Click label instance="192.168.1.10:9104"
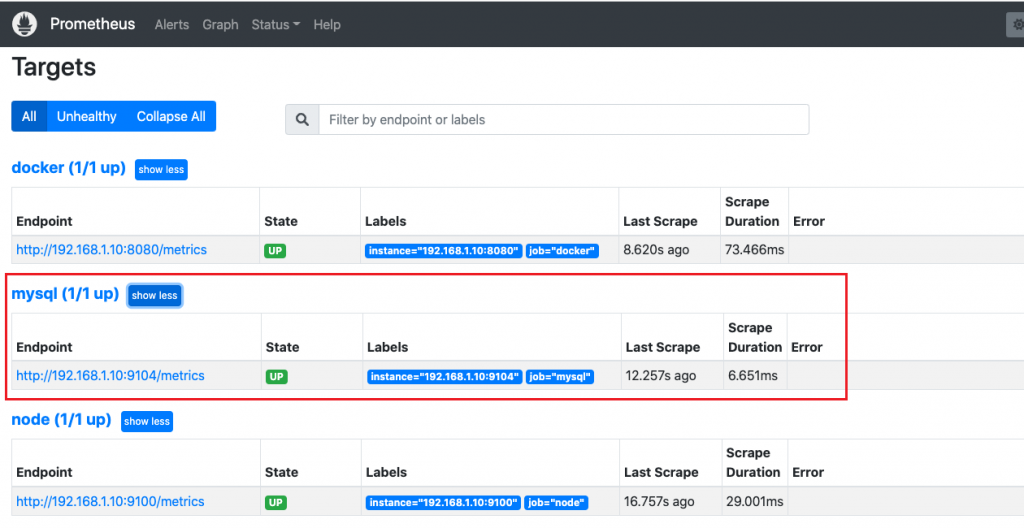Image resolution: width=1024 pixels, height=528 pixels. (x=445, y=377)
